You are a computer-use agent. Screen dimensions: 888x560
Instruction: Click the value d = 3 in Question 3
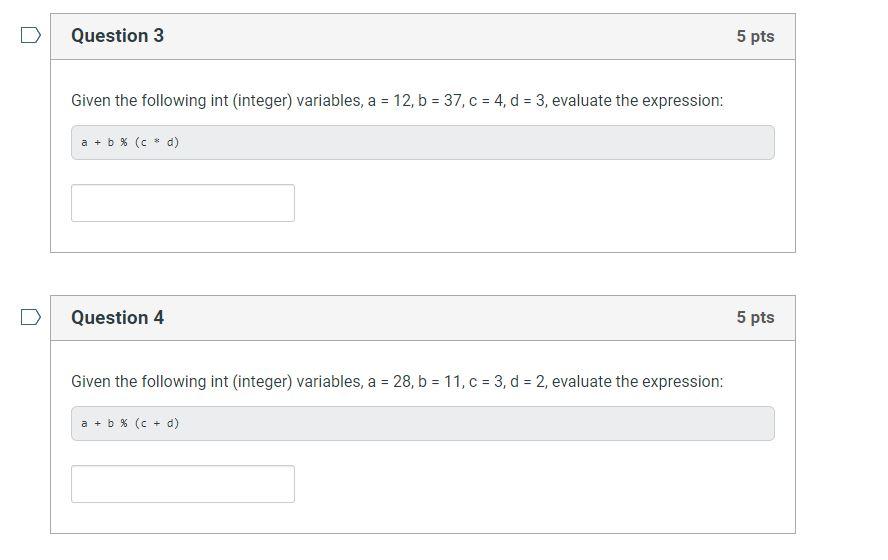click(x=527, y=101)
